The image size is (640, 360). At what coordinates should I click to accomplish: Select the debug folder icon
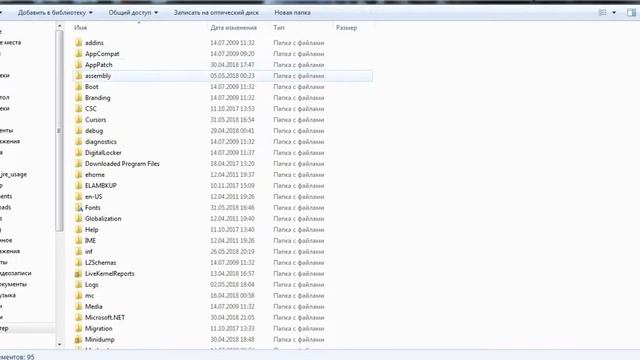coord(78,131)
